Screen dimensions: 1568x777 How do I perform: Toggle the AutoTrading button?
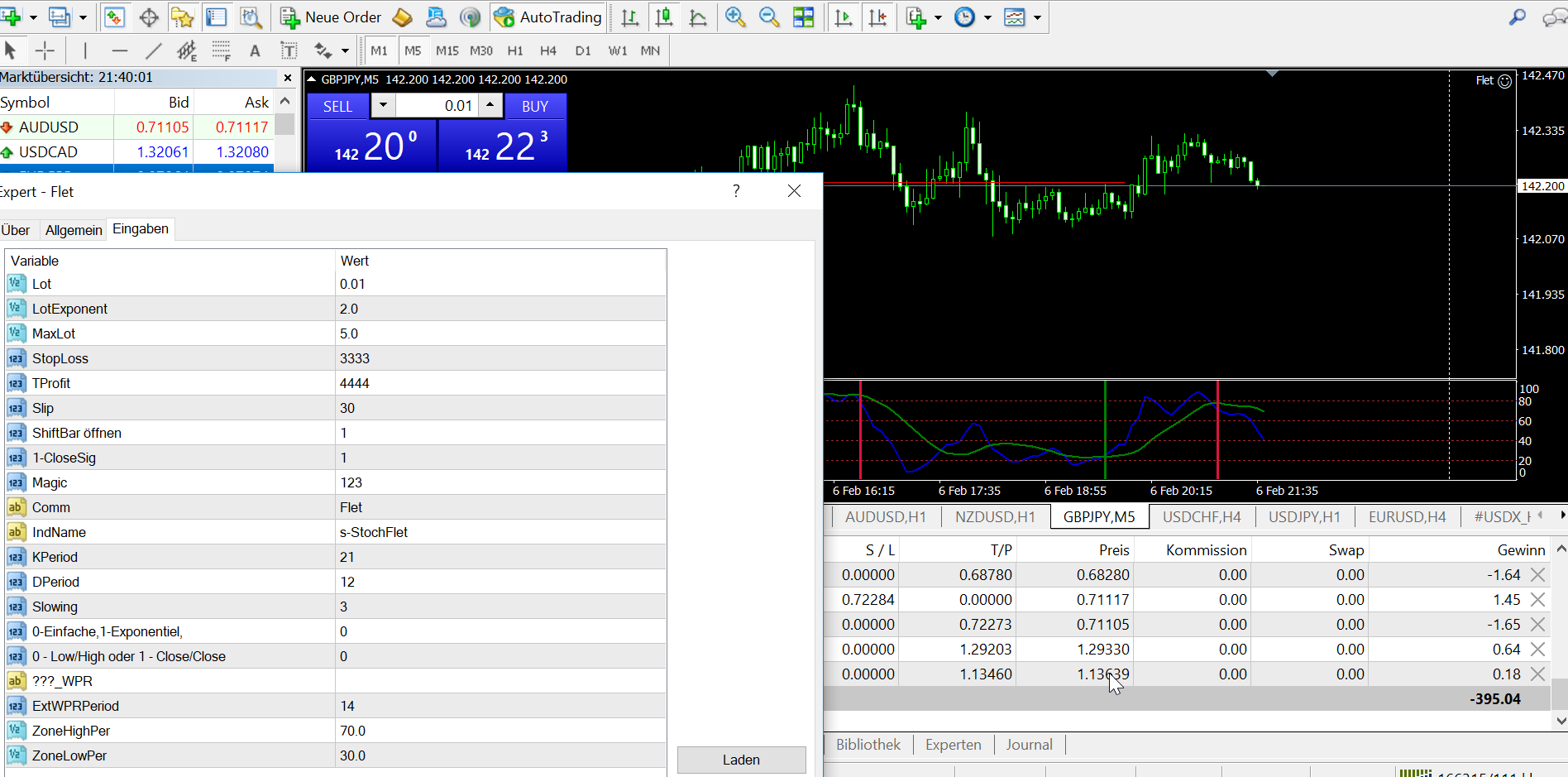(548, 17)
